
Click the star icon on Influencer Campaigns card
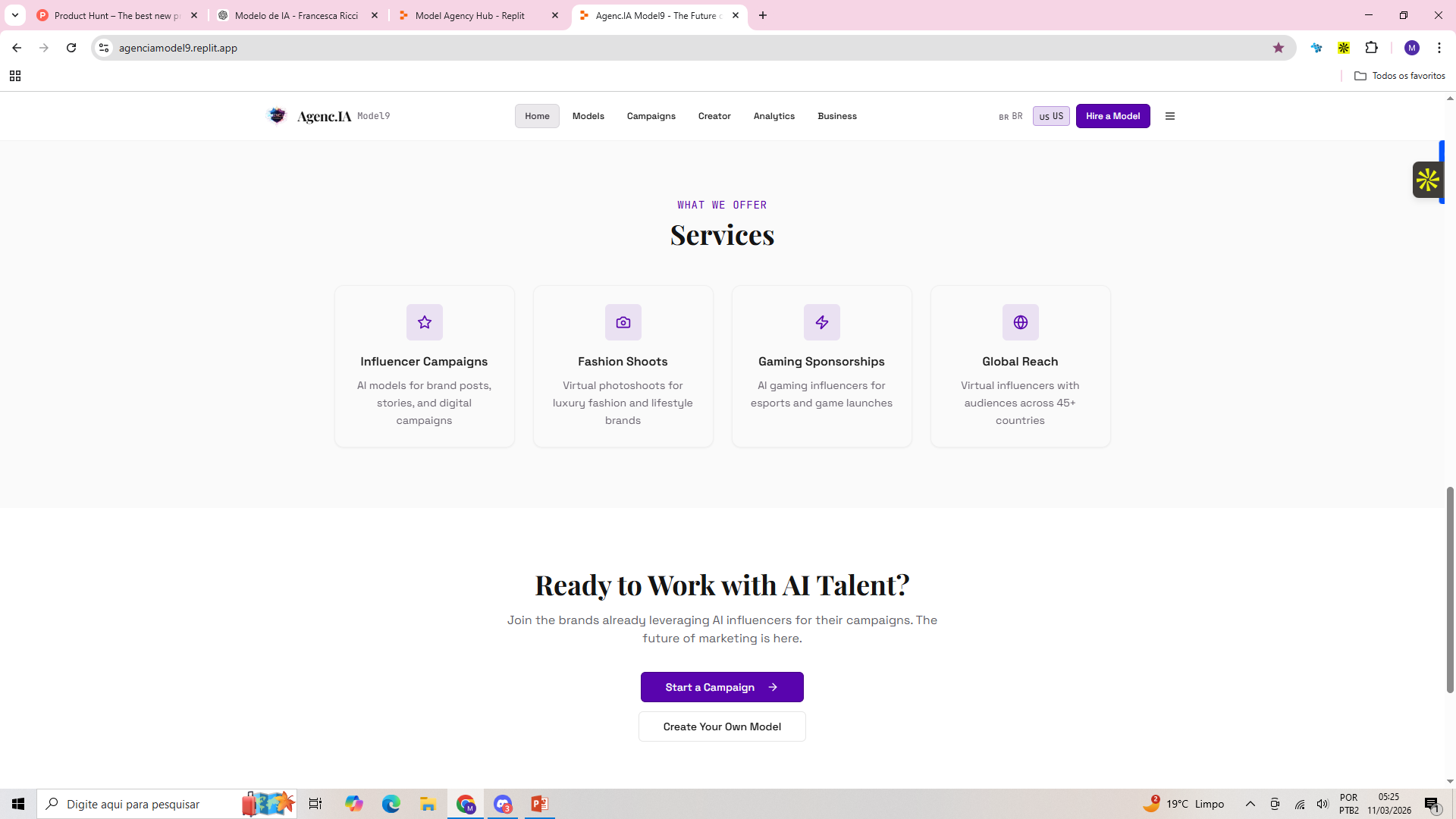(x=424, y=322)
